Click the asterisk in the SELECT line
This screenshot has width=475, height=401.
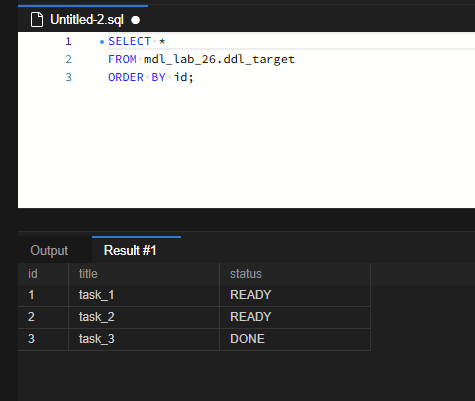click(x=162, y=41)
